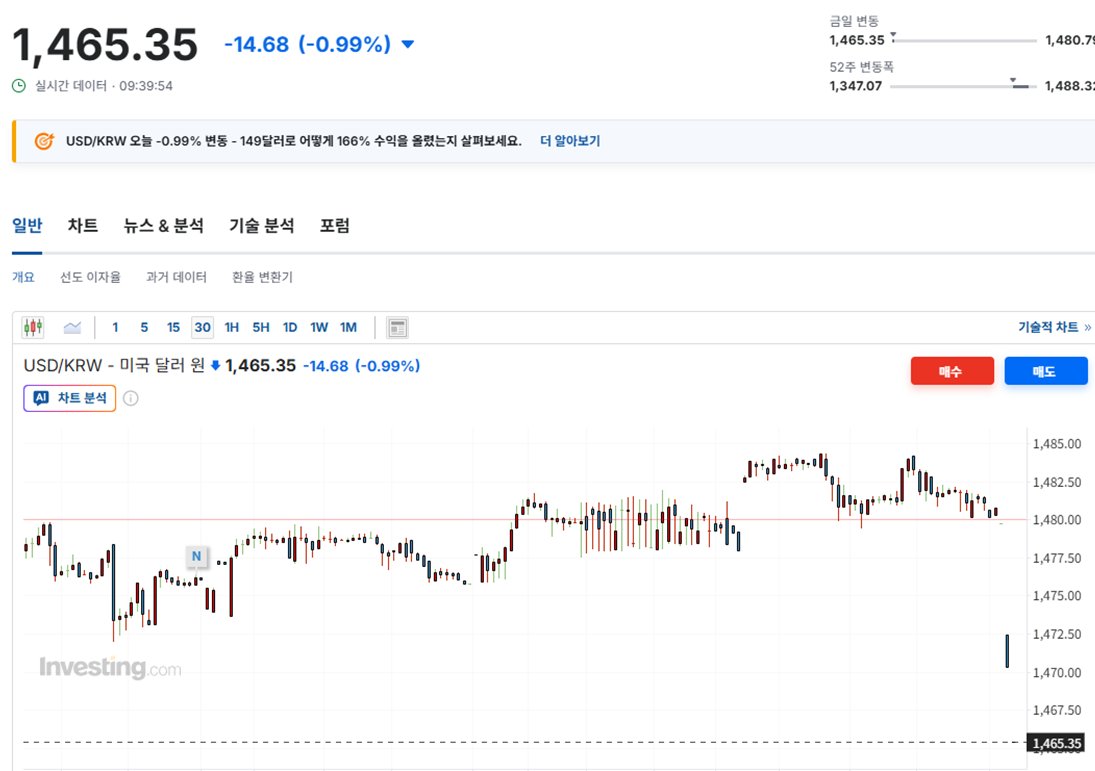Click the 52주 변동폭 range bar
The image size is (1095, 771).
point(964,85)
